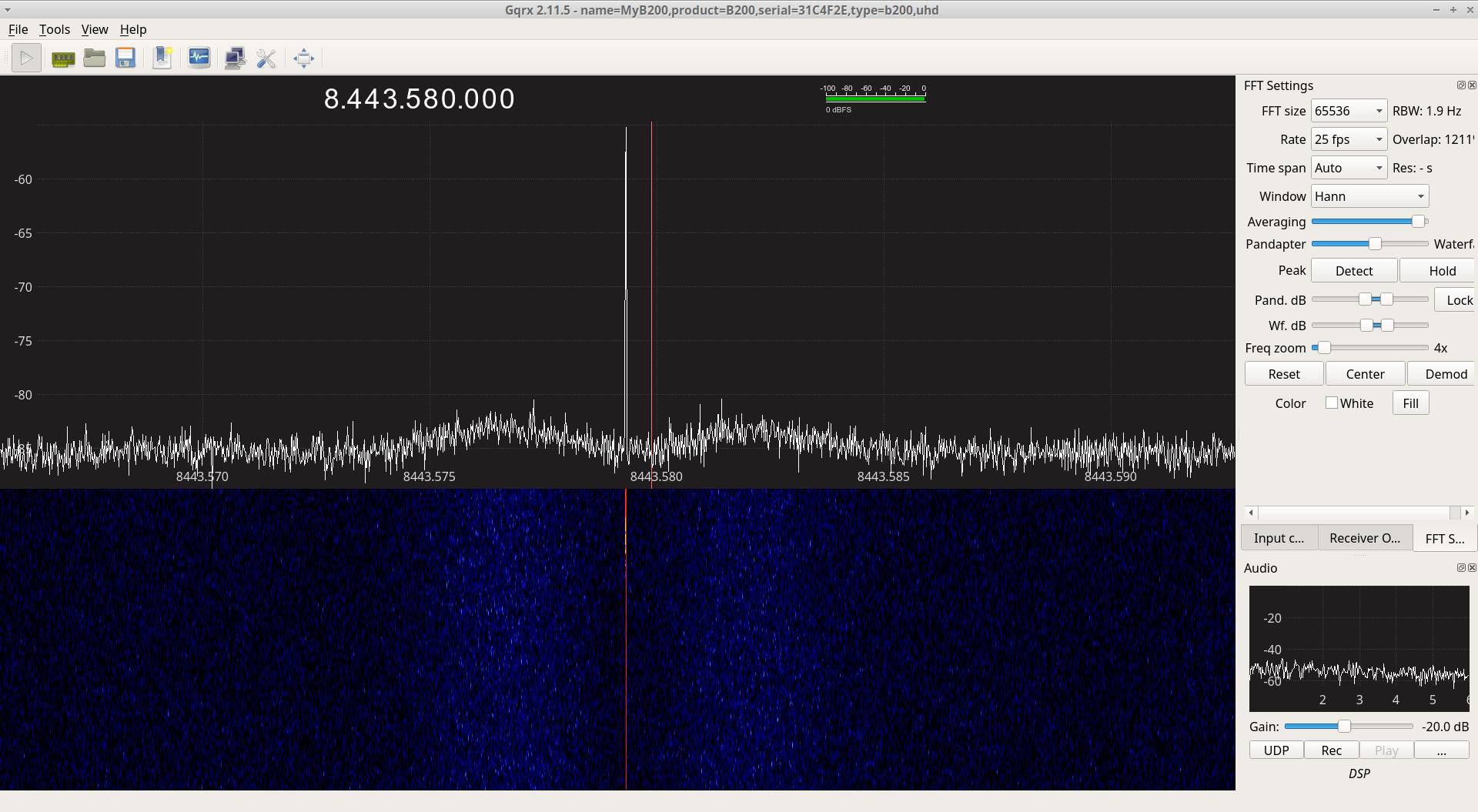Screen dimensions: 1478x812
Task: Start DSP with the play button
Action: pos(26,58)
